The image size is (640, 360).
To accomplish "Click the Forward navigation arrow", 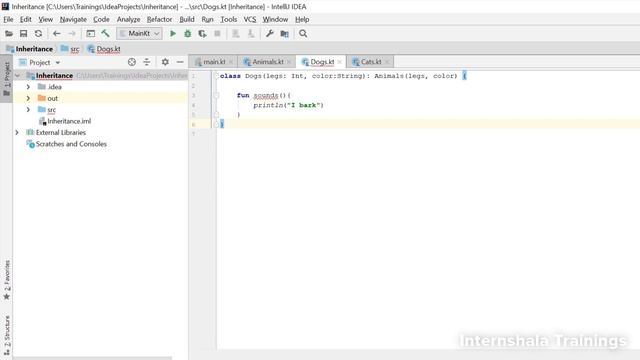I will click(72, 33).
